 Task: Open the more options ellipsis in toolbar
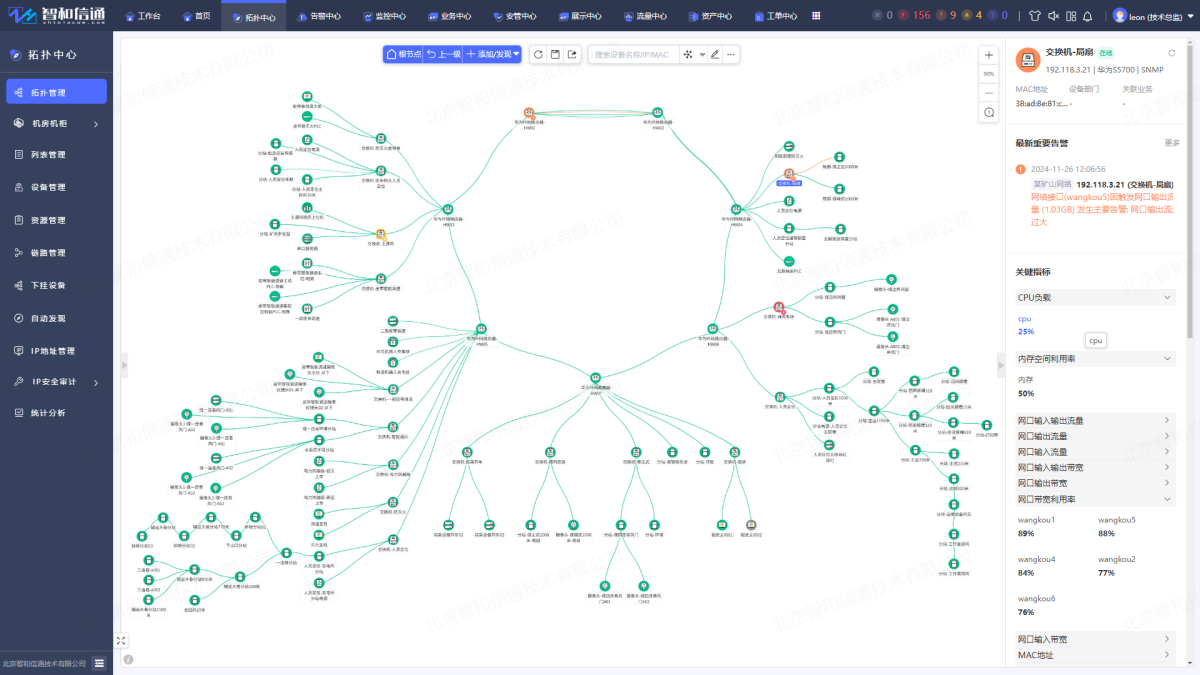[731, 54]
